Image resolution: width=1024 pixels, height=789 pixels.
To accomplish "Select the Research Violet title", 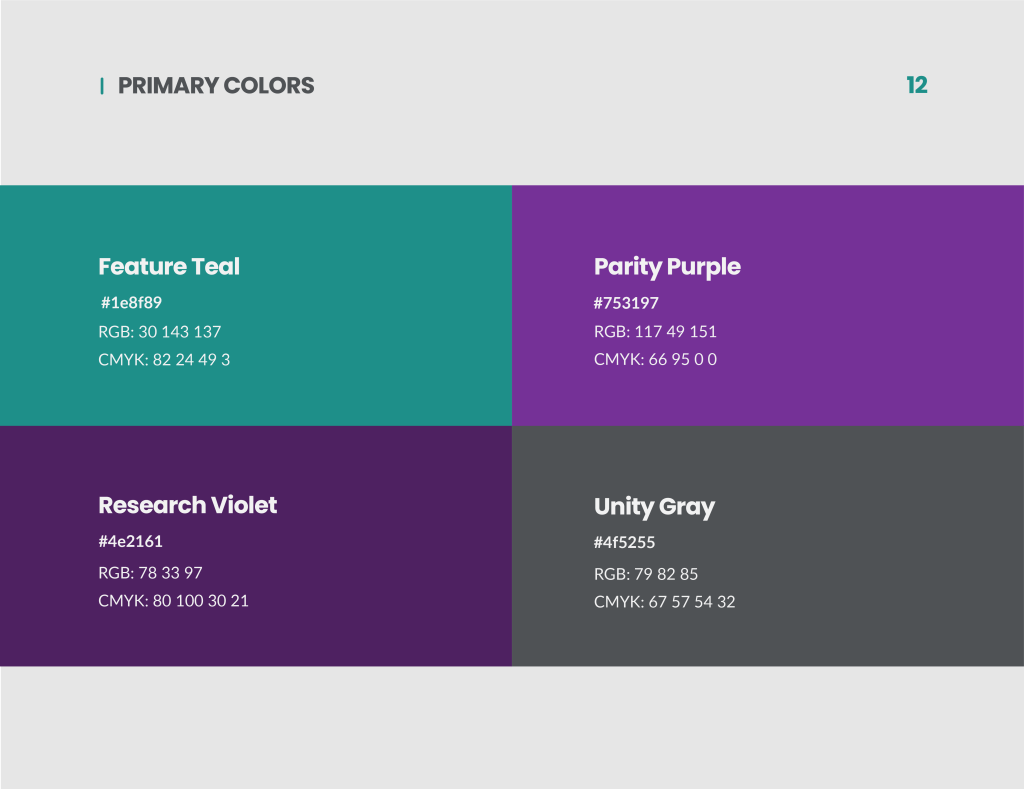I will [187, 505].
